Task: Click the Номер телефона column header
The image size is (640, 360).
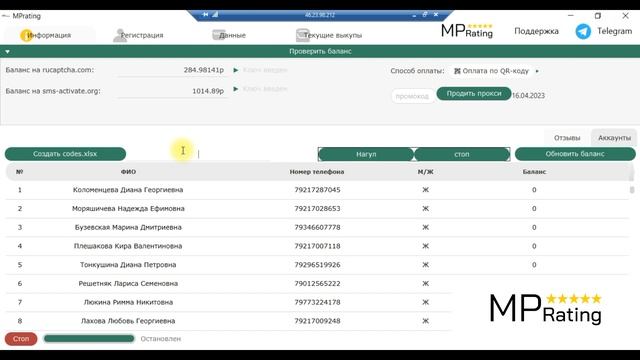Action: click(x=317, y=172)
